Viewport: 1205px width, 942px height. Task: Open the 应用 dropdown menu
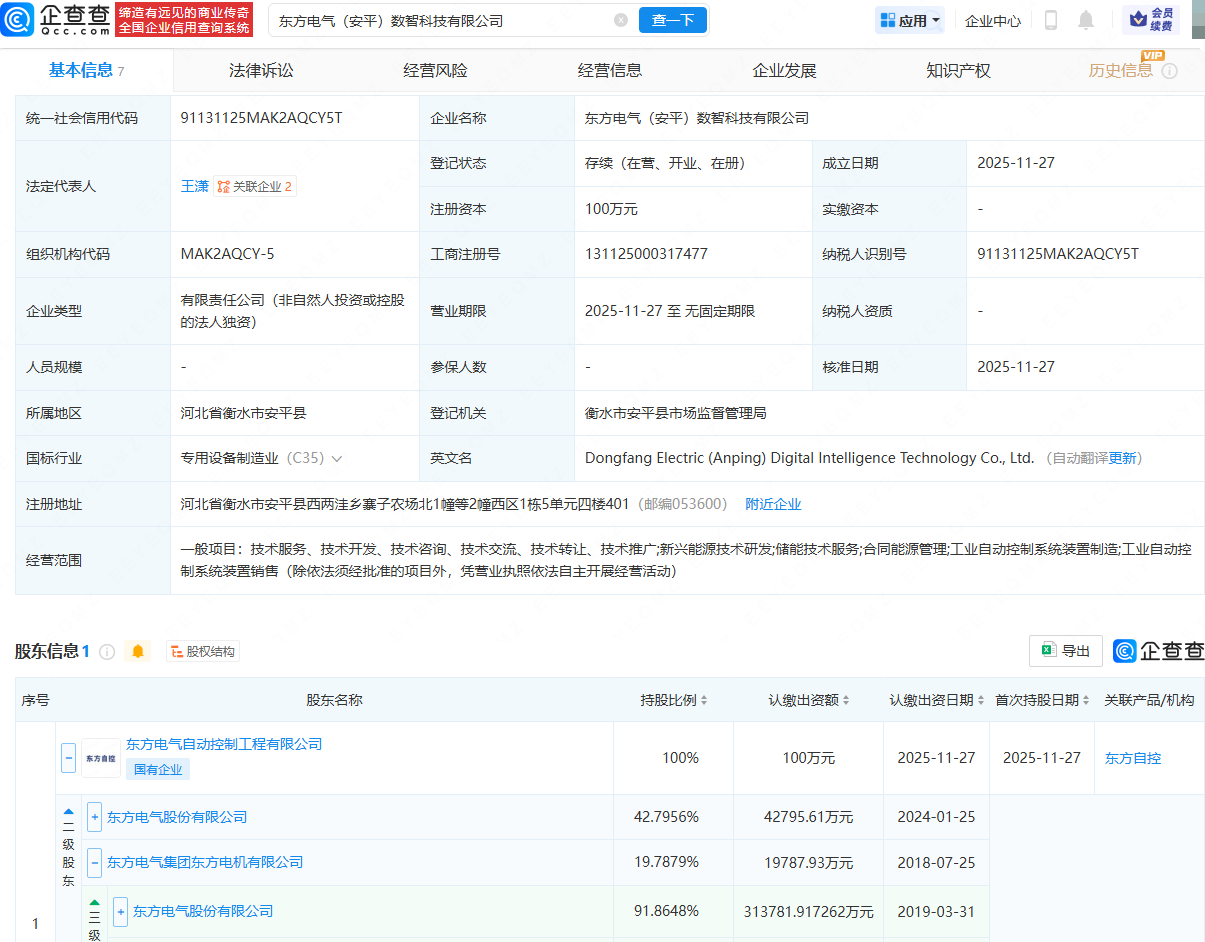(909, 19)
